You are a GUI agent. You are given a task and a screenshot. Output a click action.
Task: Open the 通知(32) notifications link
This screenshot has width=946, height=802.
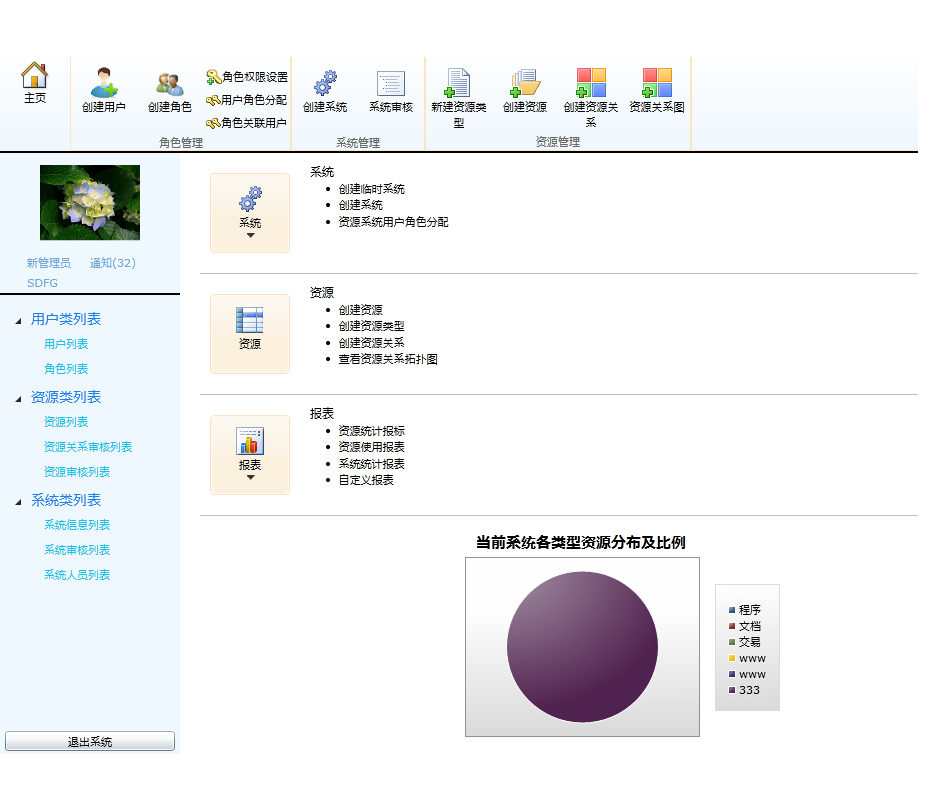pyautogui.click(x=113, y=263)
